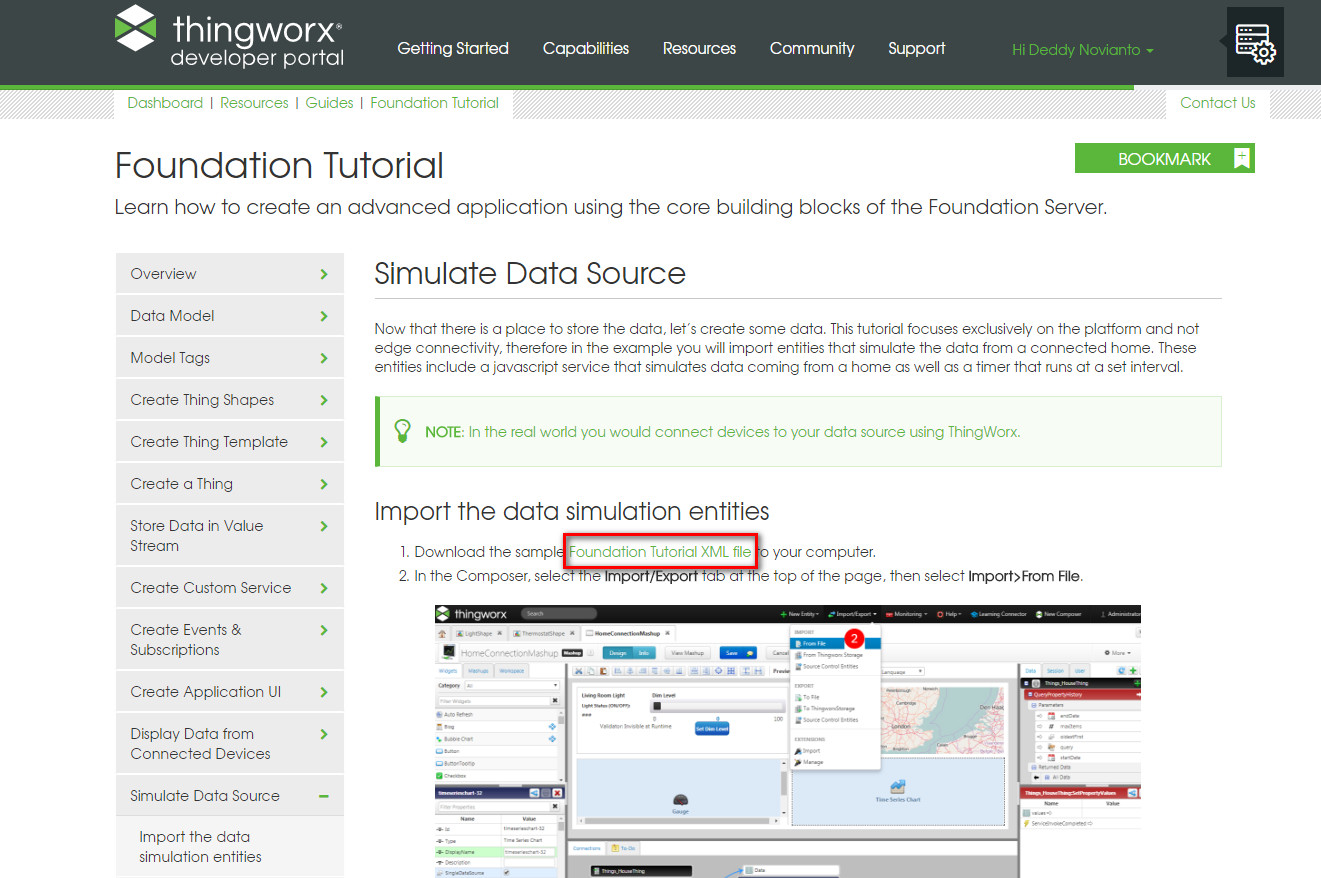Expand the Model Tags section chevron
This screenshot has width=1321, height=878.
pyautogui.click(x=324, y=358)
